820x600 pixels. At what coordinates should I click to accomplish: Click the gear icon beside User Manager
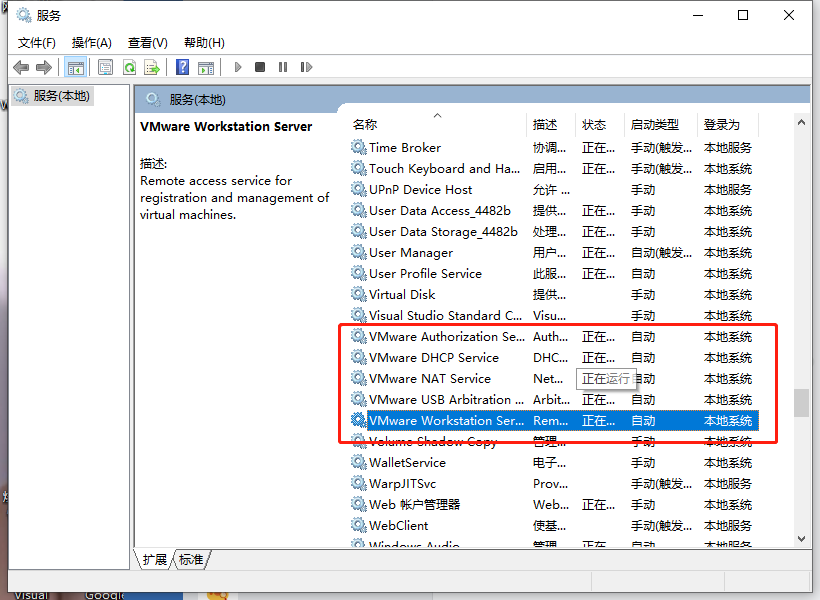coord(358,253)
